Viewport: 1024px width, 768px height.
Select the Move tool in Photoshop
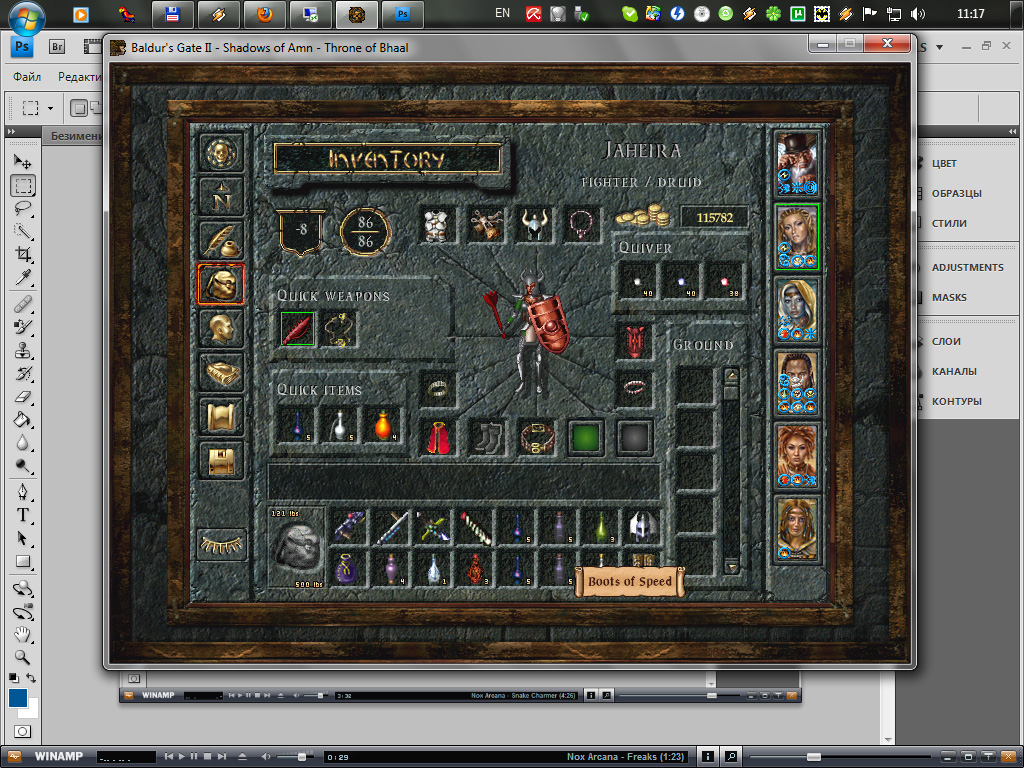(23, 161)
